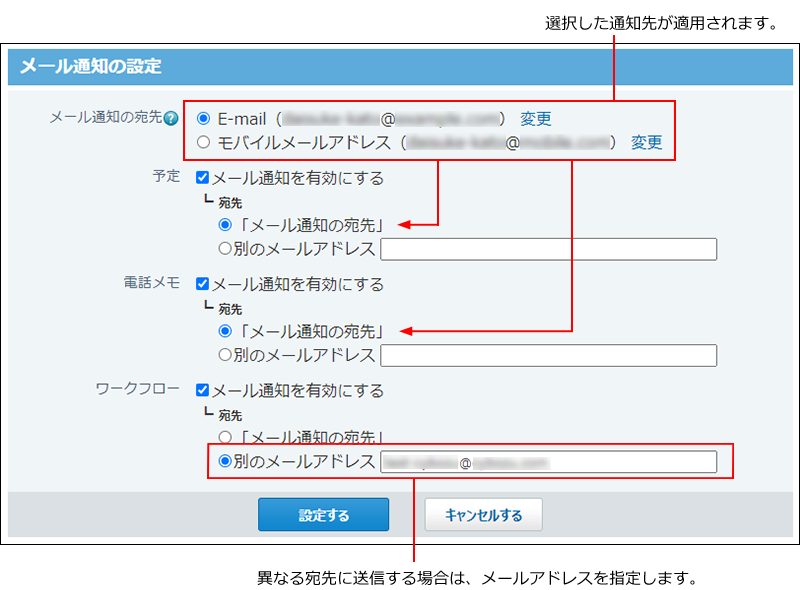
Task: Toggle ワークフロー mail notification checkbox
Action: coord(203,390)
